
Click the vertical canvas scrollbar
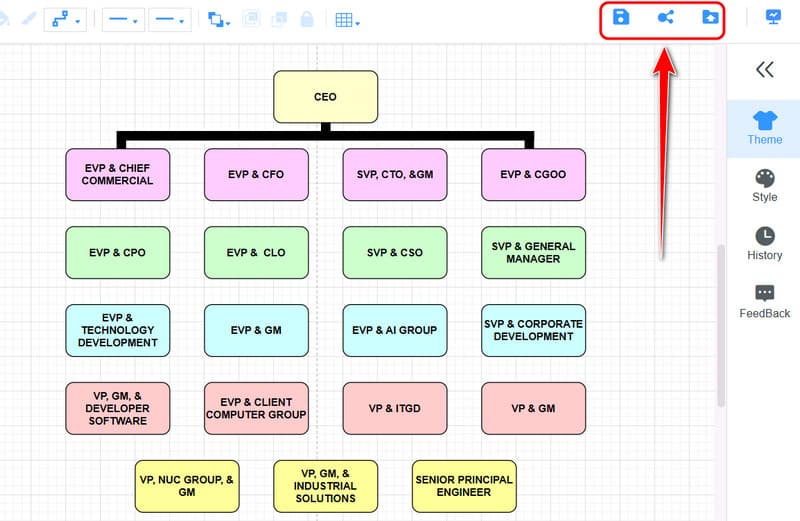point(721,320)
